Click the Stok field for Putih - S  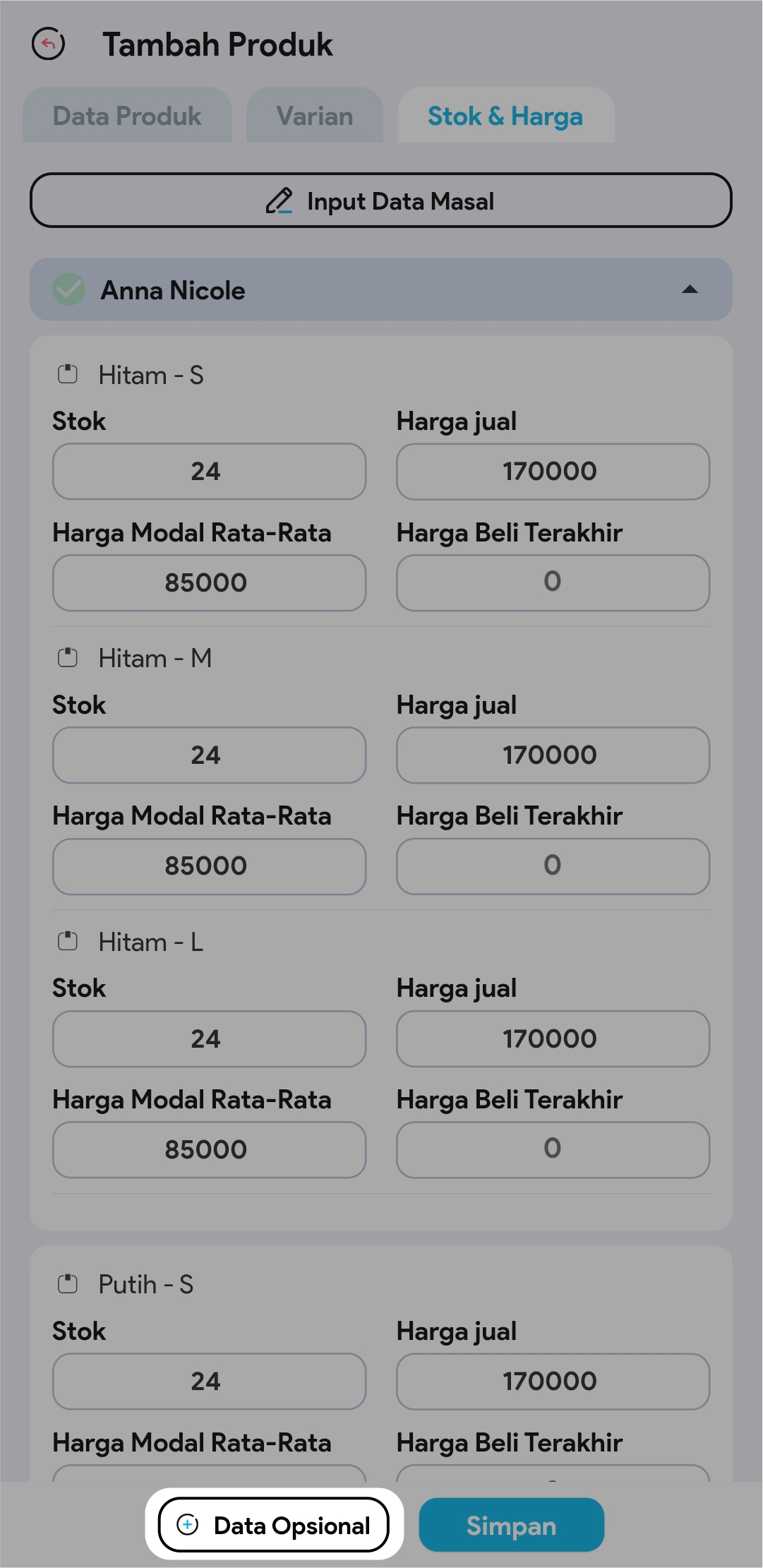click(209, 1381)
